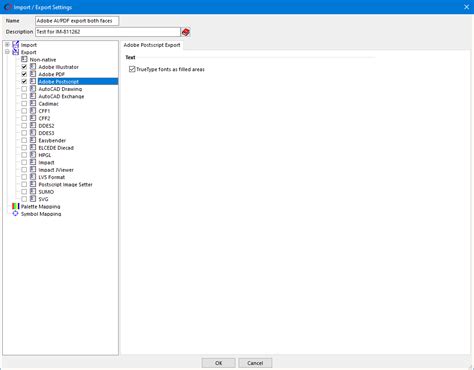Viewport: 474px width, 370px height.
Task: Enable the SVG export checkbox
Action: 24,199
